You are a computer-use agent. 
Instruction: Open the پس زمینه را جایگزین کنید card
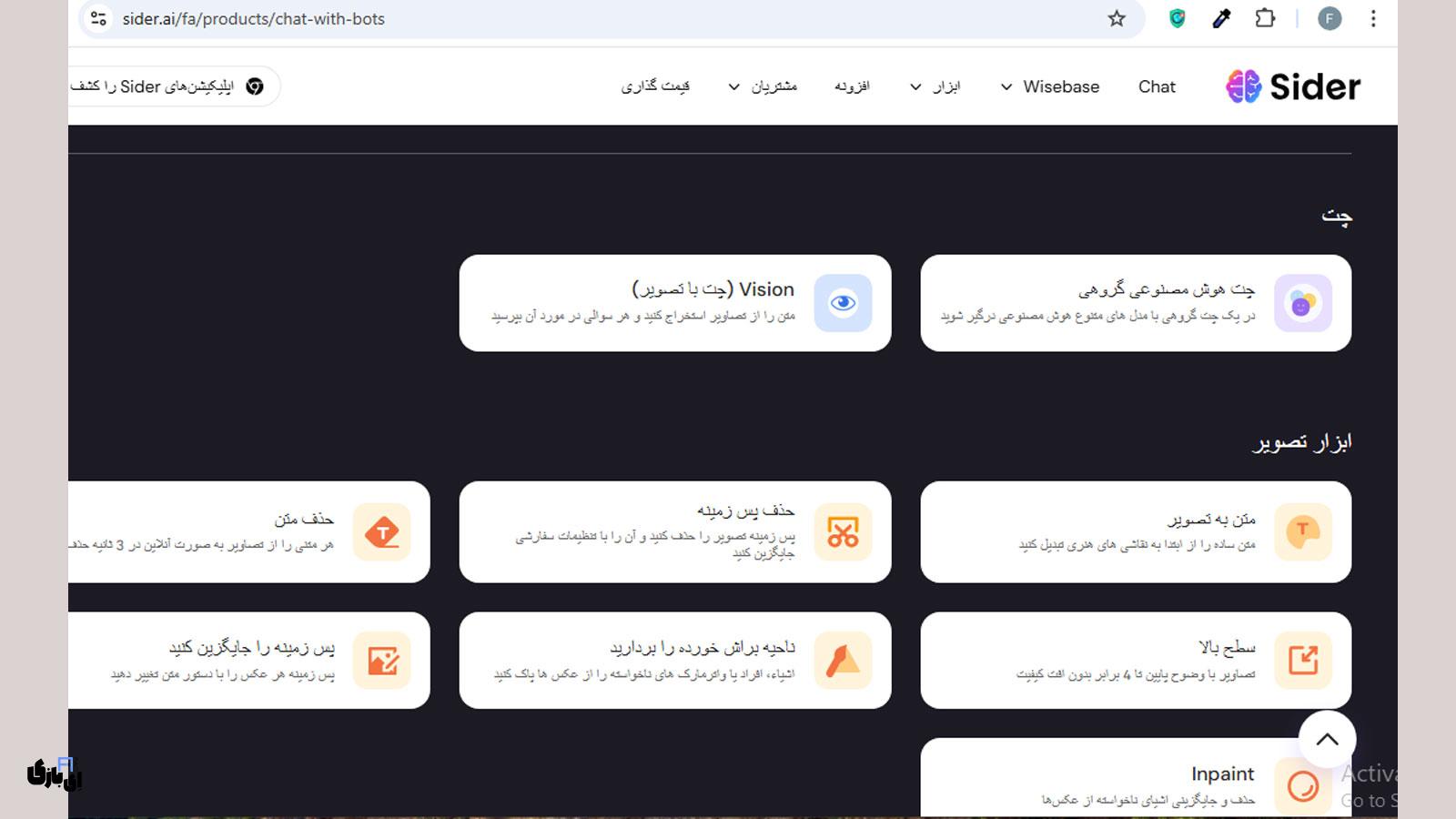point(248,660)
